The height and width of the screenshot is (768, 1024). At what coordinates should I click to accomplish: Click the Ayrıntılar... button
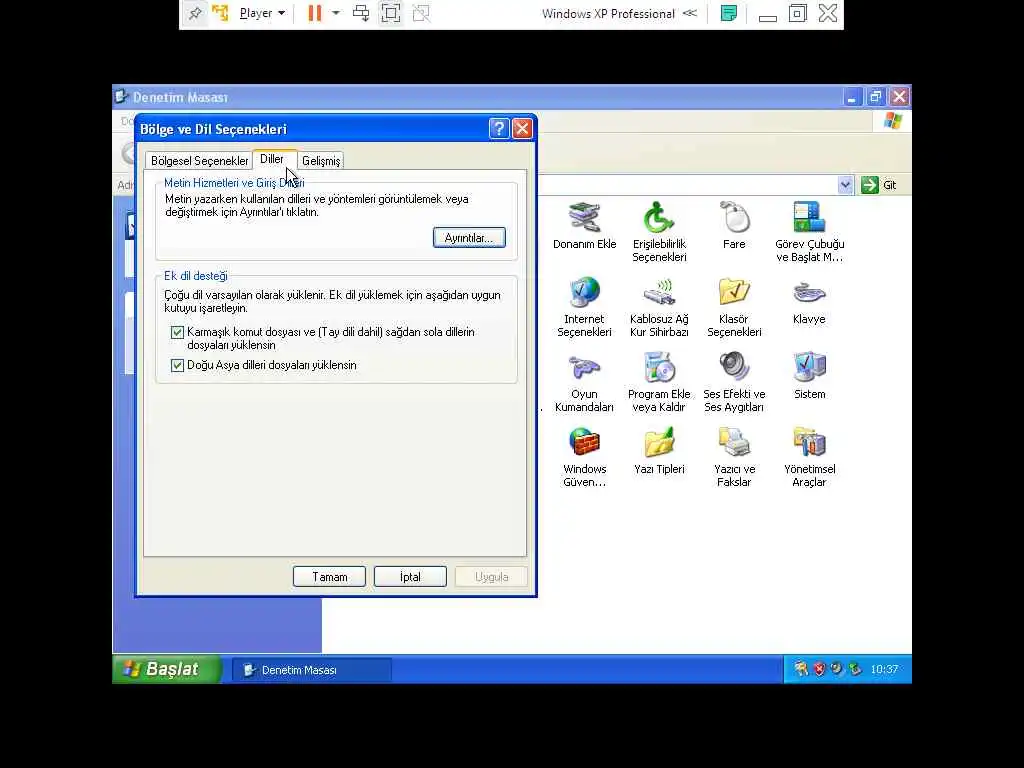[x=469, y=238]
